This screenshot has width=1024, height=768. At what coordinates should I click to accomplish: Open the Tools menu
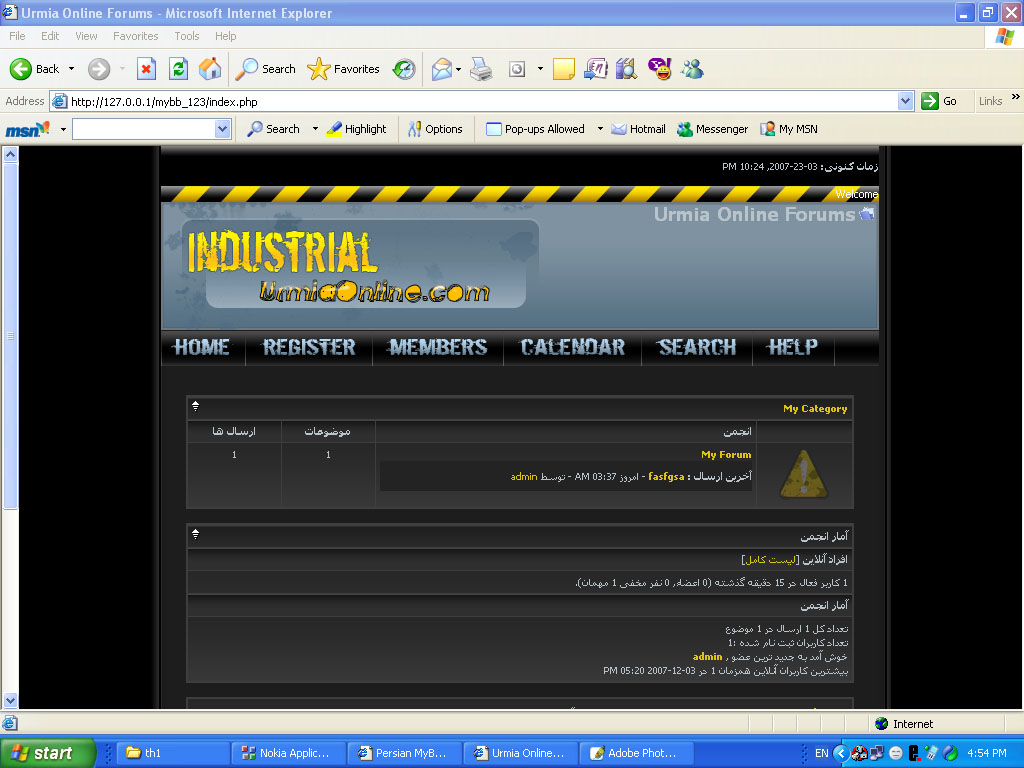(187, 36)
